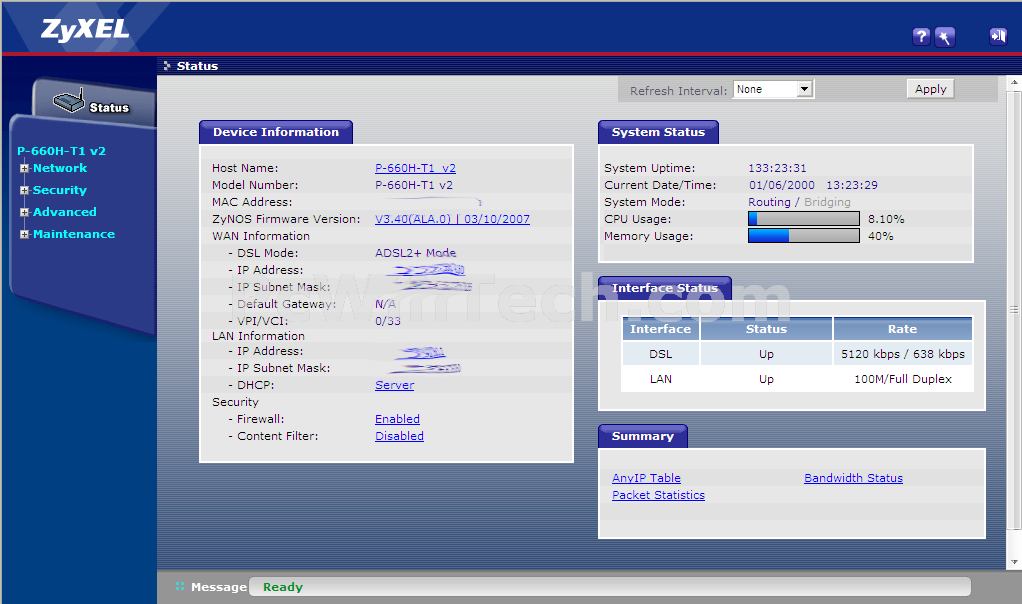Open the Network menu

(x=60, y=168)
